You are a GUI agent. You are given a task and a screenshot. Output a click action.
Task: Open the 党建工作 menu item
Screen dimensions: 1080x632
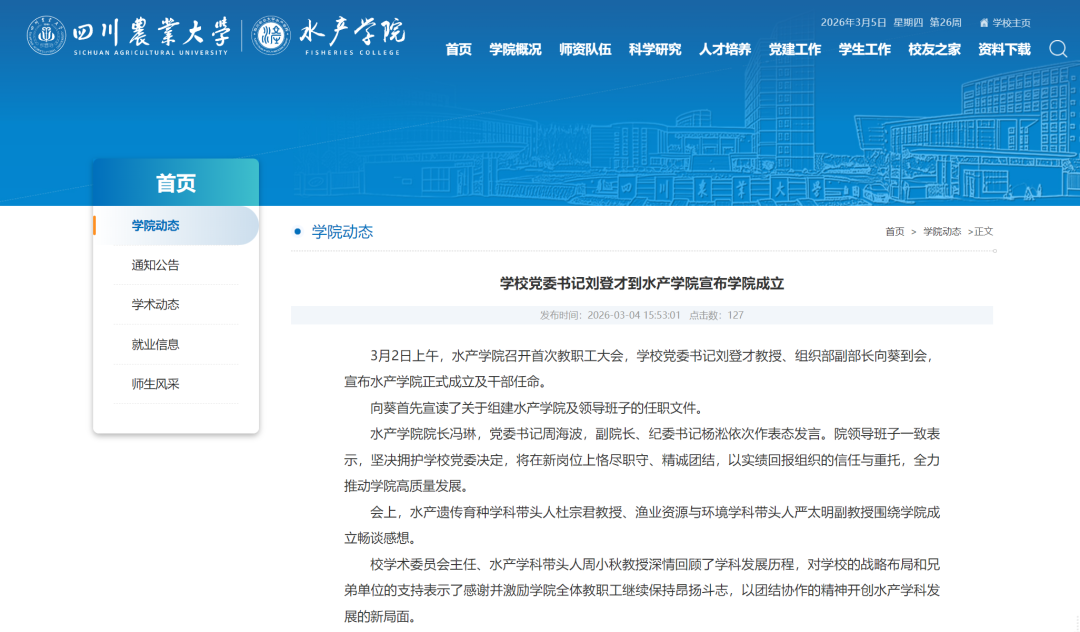(x=793, y=48)
